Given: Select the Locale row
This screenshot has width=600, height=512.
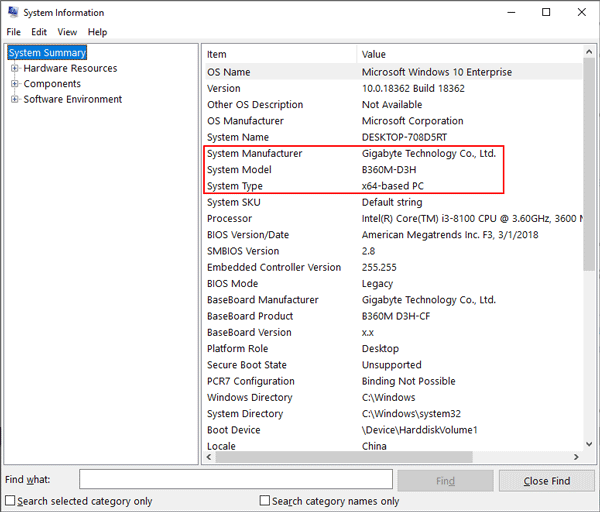Looking at the screenshot, I should click(x=393, y=446).
